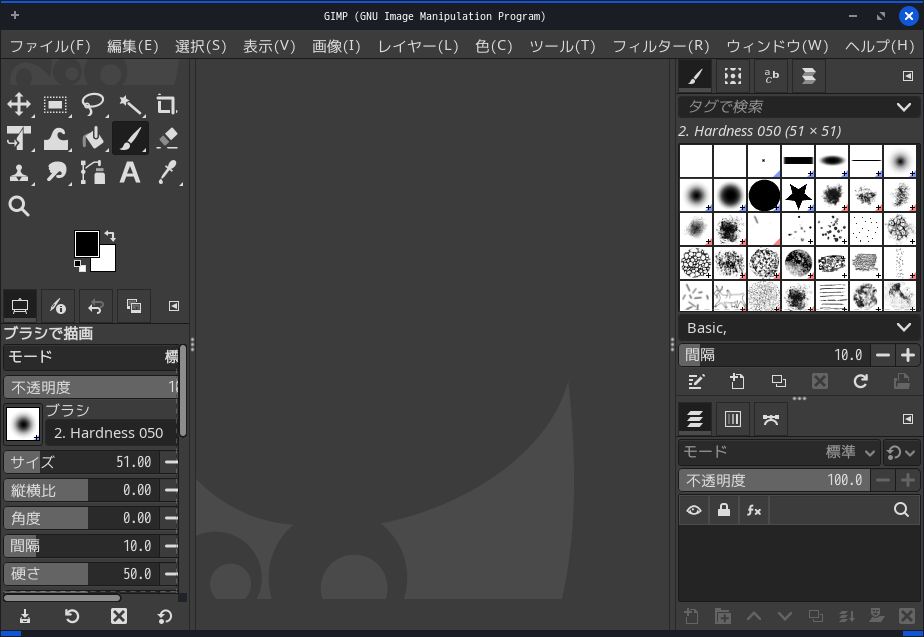This screenshot has width=924, height=637.
Task: Decrease the サイズ value with minus
Action: 171,462
